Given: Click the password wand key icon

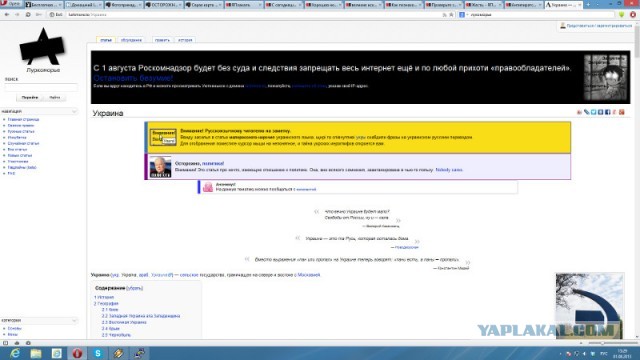Looking at the screenshot, I should [x=39, y=15].
